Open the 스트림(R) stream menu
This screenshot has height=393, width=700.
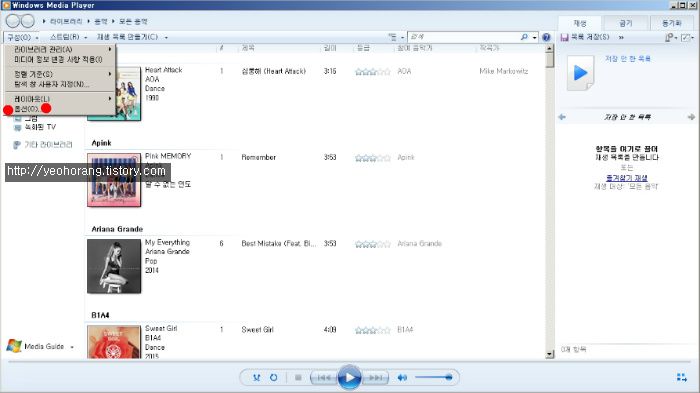pyautogui.click(x=68, y=37)
